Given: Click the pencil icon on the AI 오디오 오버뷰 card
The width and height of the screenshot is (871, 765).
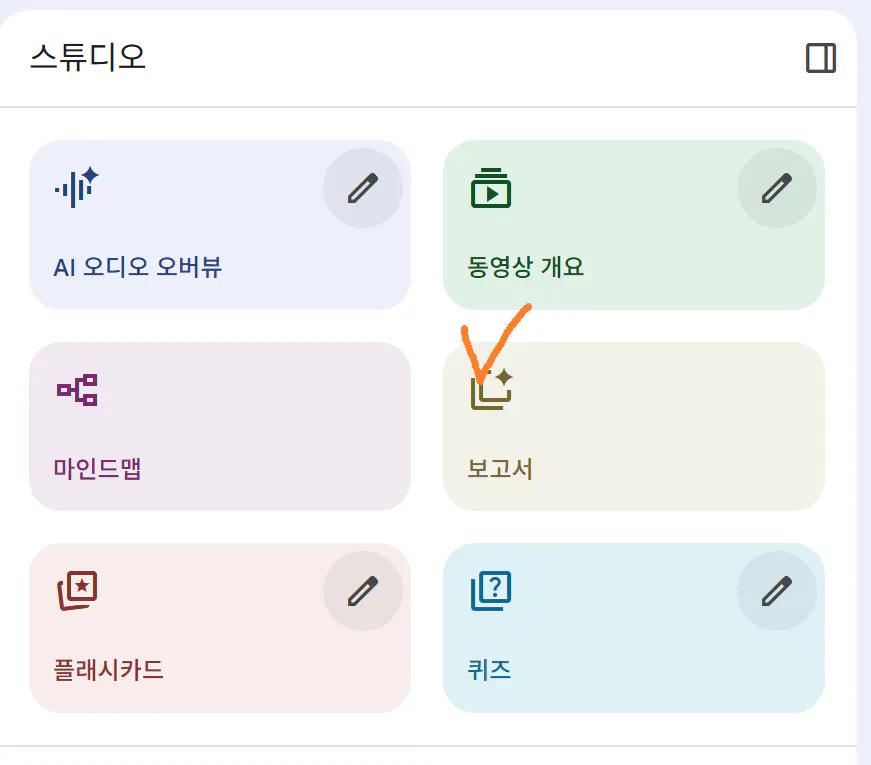Looking at the screenshot, I should [363, 187].
